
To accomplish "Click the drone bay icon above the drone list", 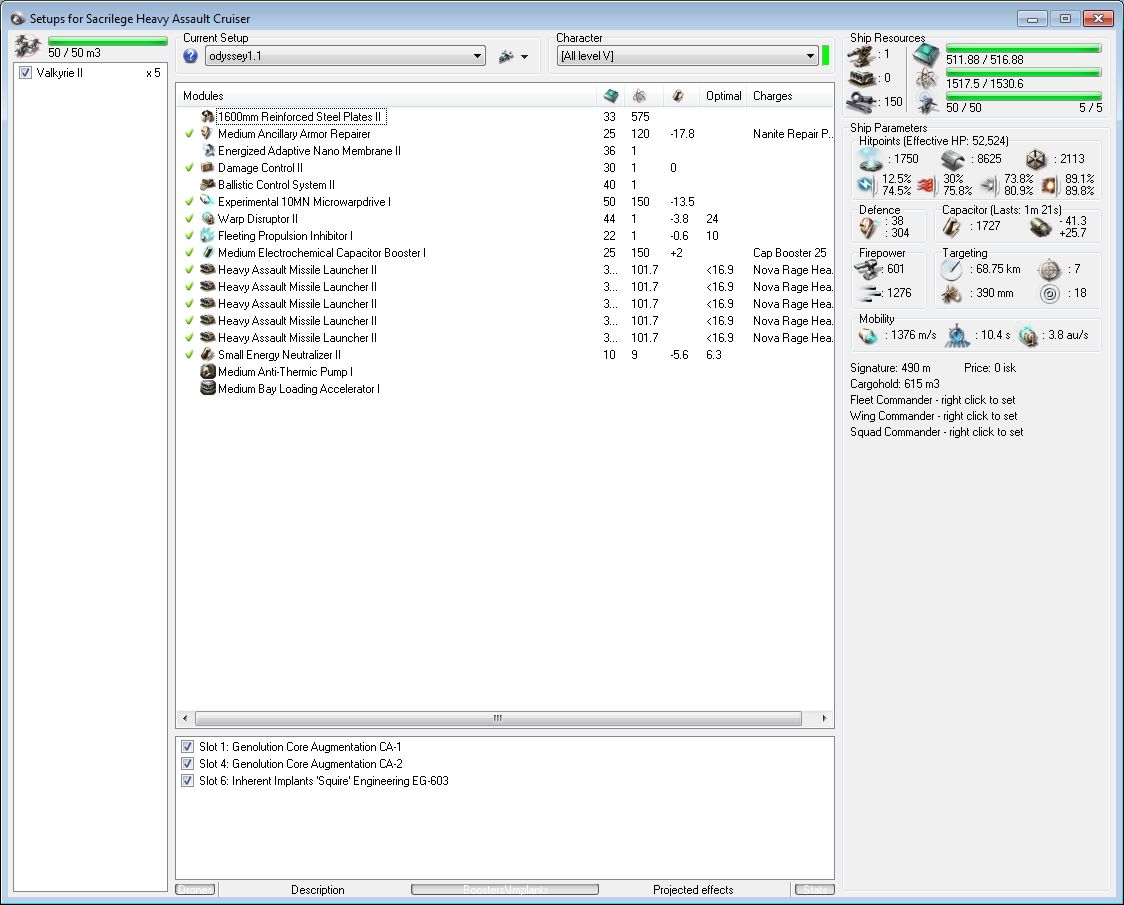I will (28, 48).
